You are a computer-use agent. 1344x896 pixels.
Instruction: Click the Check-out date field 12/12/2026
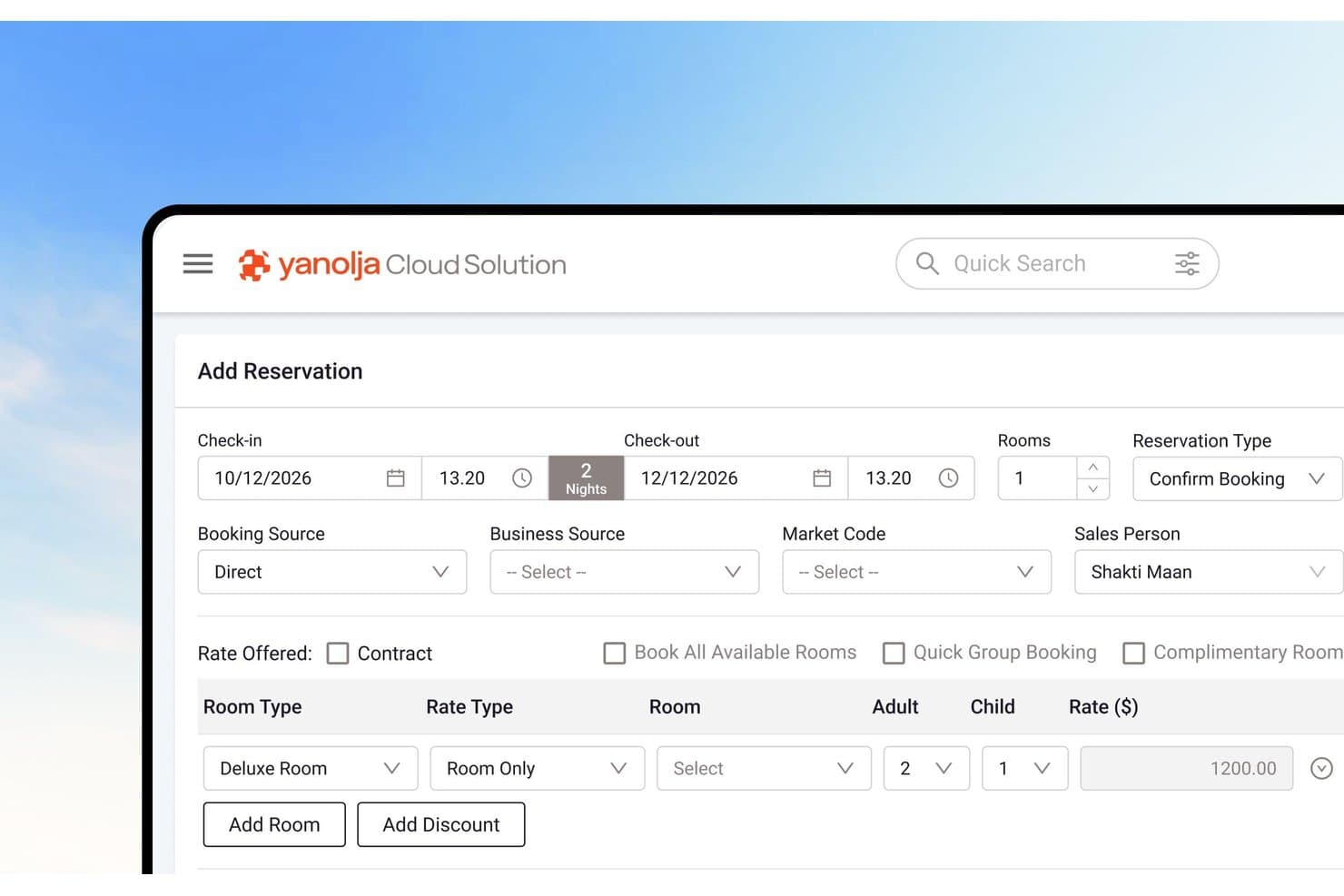coord(736,478)
